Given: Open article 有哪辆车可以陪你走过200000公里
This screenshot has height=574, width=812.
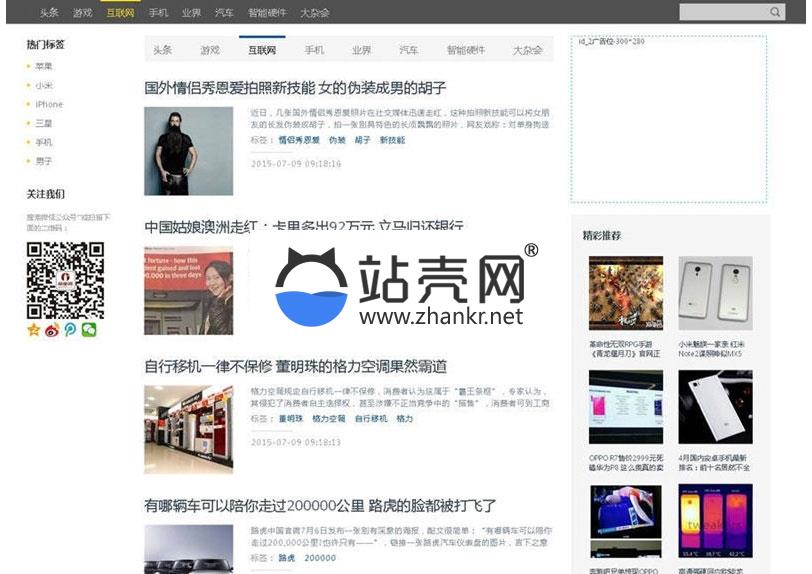Looking at the screenshot, I should point(320,506).
